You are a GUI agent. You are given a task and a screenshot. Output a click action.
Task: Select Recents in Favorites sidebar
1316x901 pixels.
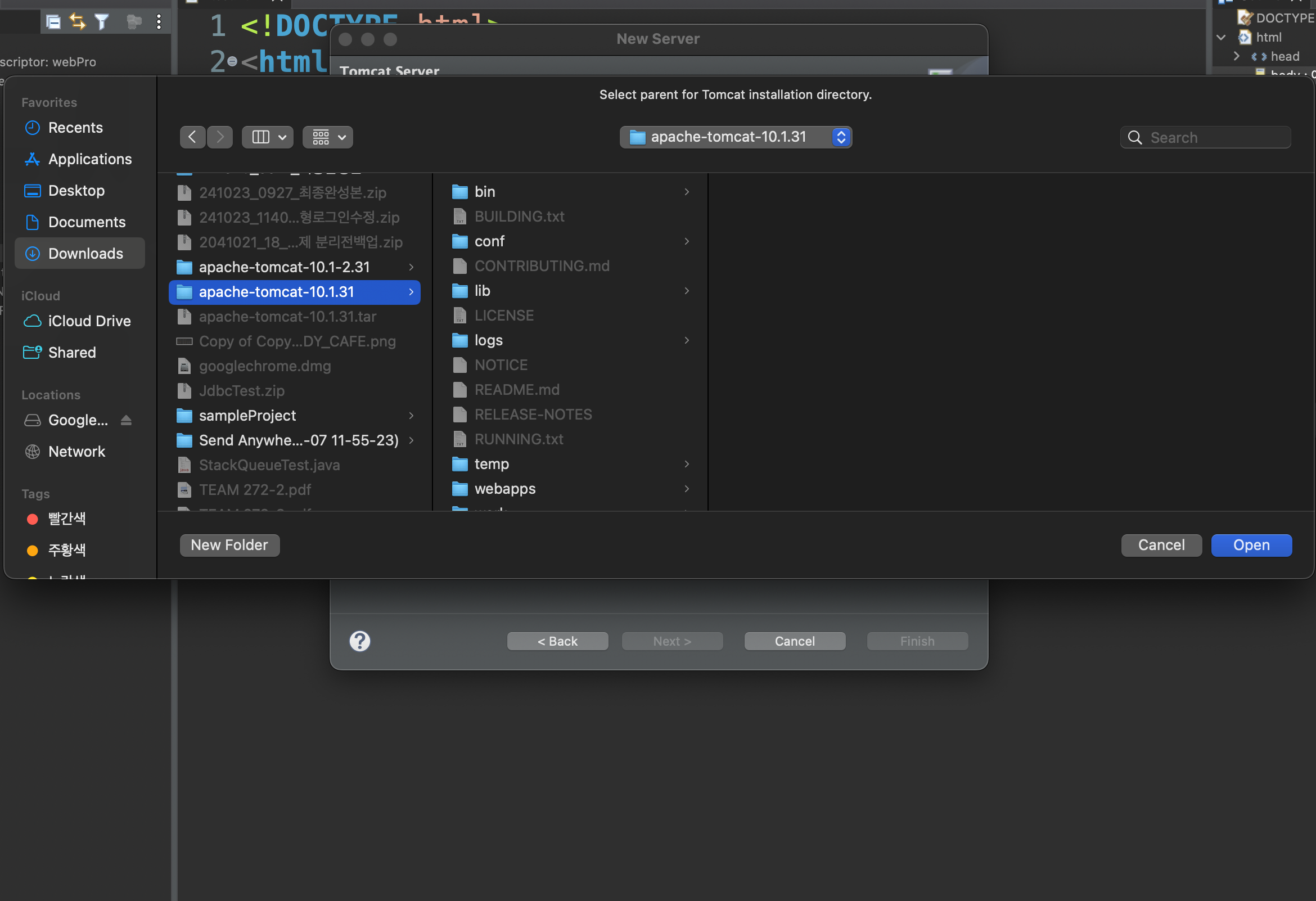click(80, 128)
